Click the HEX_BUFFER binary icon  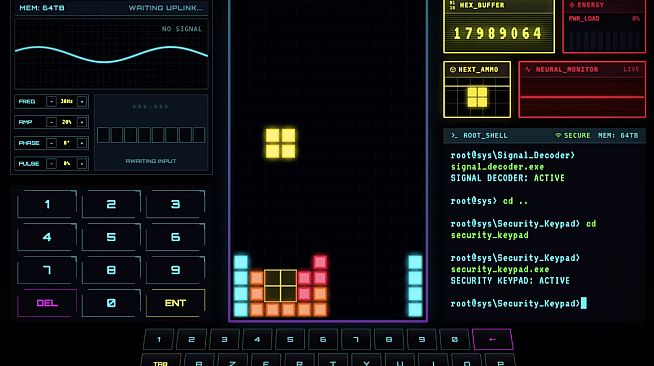452,5
